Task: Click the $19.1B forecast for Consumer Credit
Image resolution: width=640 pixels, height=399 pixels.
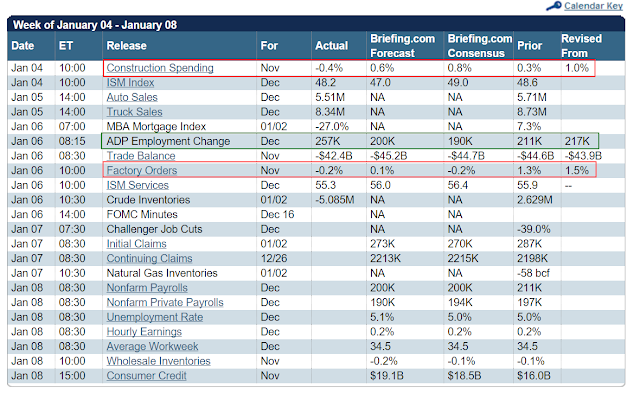Action: coord(387,376)
